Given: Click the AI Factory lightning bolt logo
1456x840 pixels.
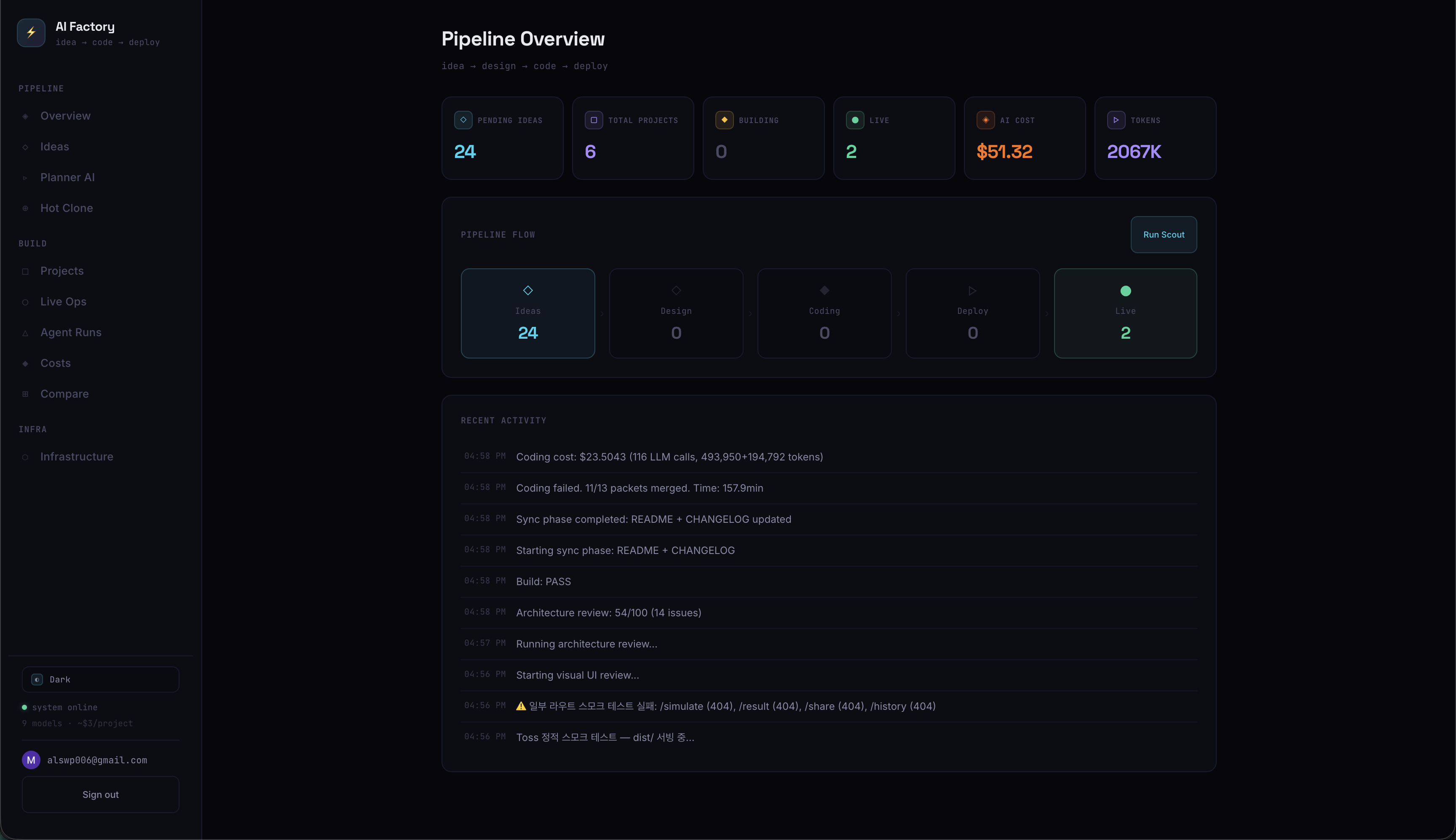Looking at the screenshot, I should tap(31, 33).
